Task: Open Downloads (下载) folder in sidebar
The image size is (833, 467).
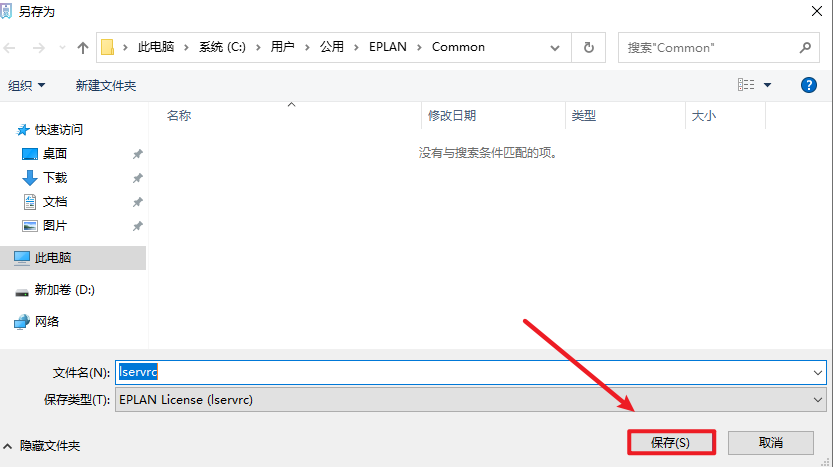Action: (x=54, y=178)
